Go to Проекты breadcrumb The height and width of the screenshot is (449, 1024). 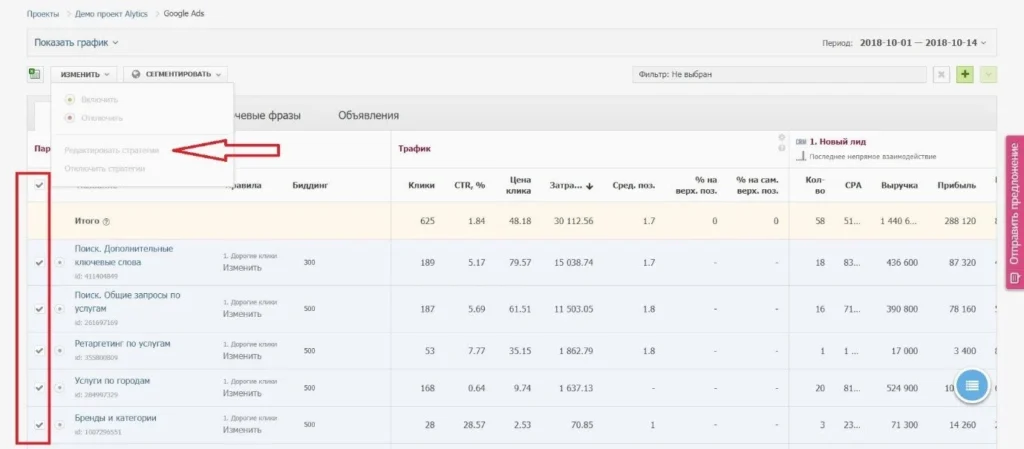pos(42,14)
